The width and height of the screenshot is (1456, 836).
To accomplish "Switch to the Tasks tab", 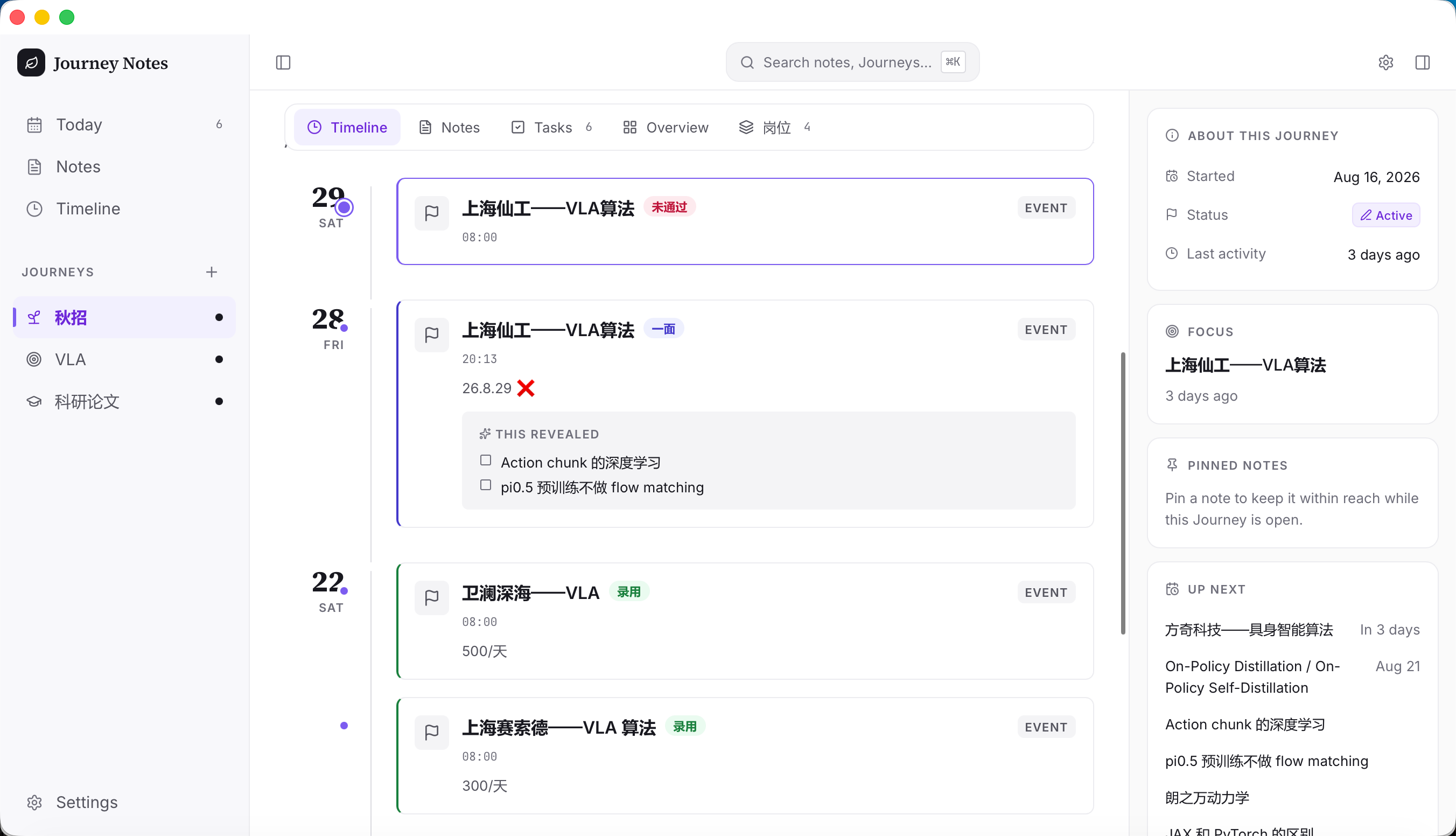I will tap(551, 127).
